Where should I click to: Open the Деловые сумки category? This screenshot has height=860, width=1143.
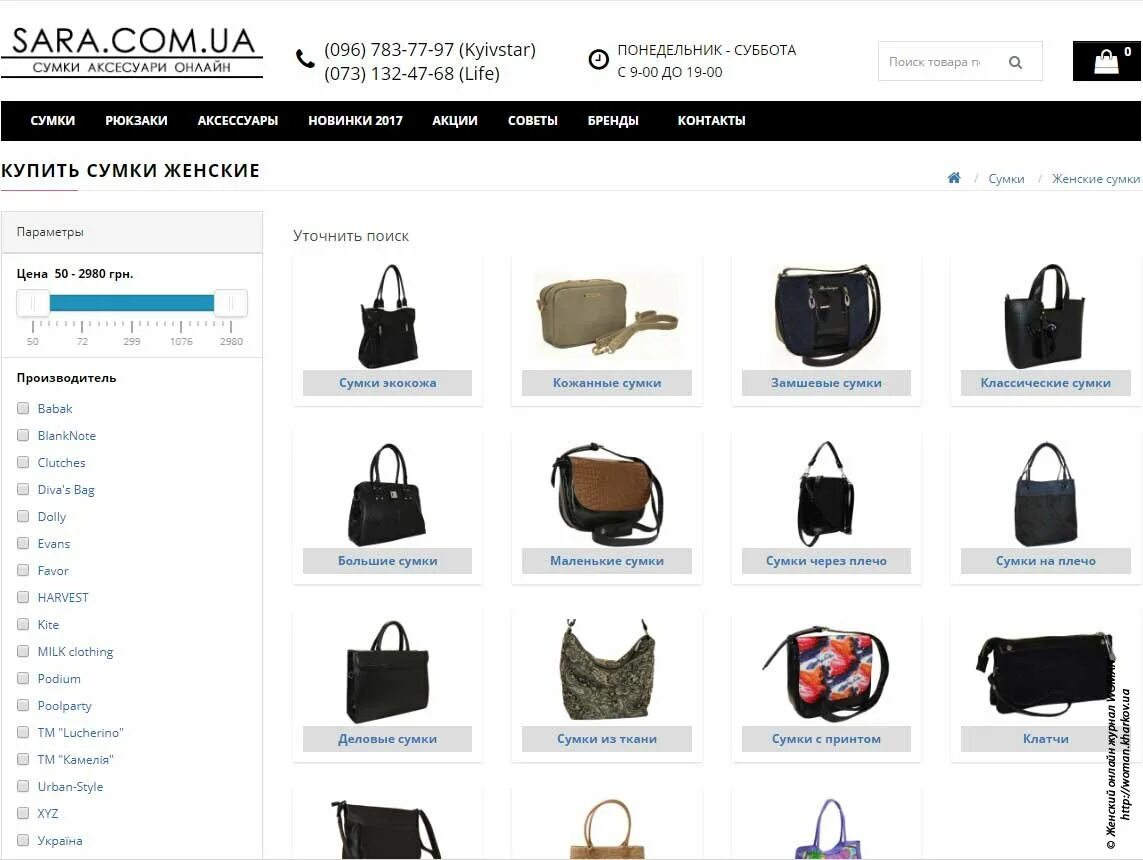pos(387,738)
